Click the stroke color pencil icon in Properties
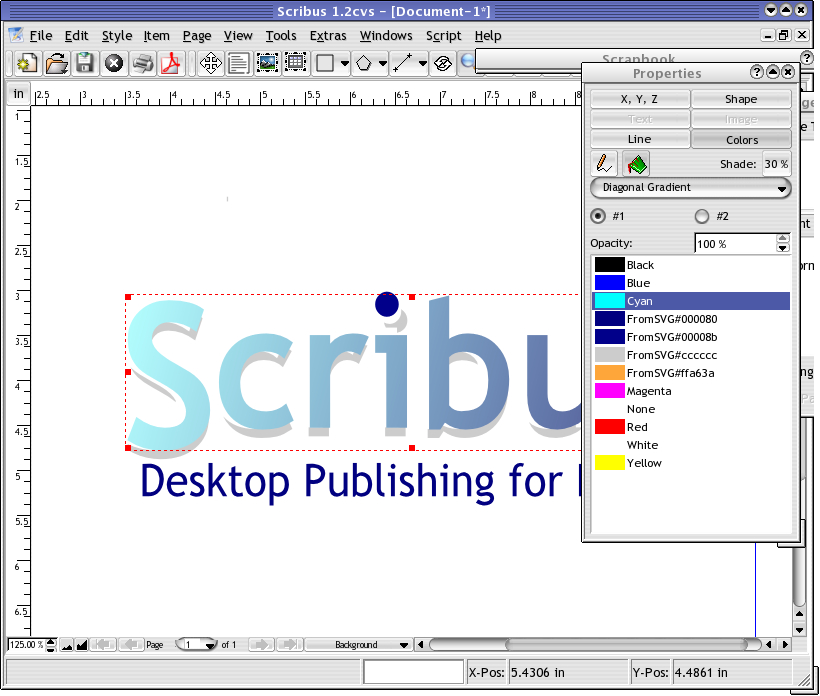The width and height of the screenshot is (820, 696). (x=604, y=164)
